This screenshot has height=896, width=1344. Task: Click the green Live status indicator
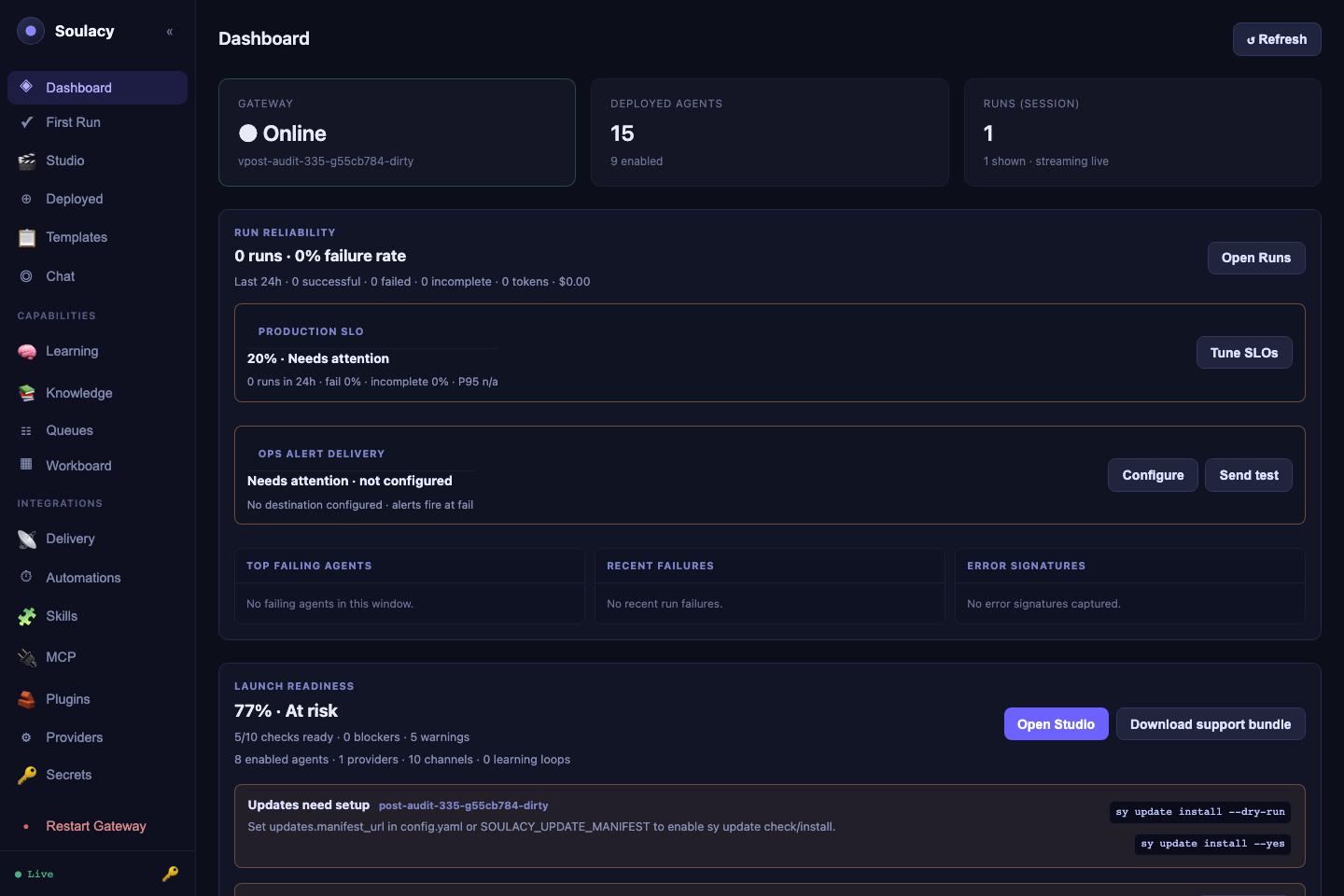click(x=35, y=875)
